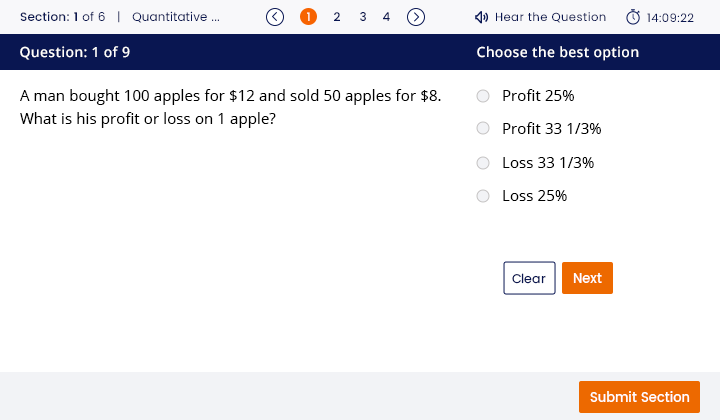Click the 14:09:22 countdown timer text

[x=670, y=18]
